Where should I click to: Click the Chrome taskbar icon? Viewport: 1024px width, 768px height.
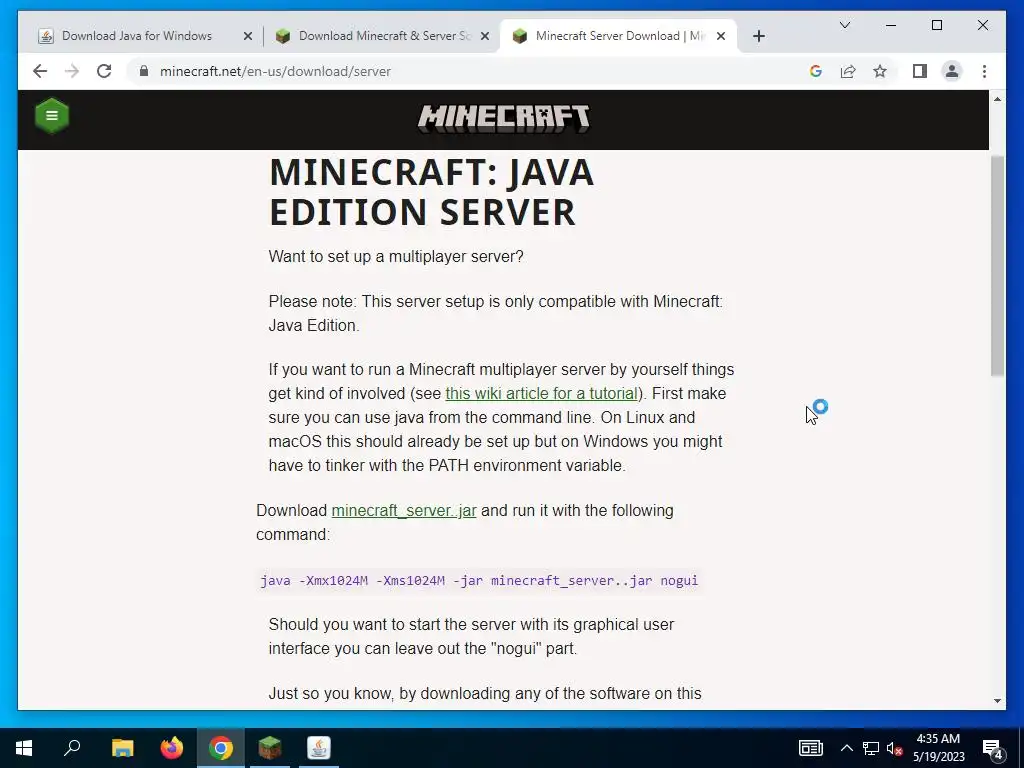[221, 748]
